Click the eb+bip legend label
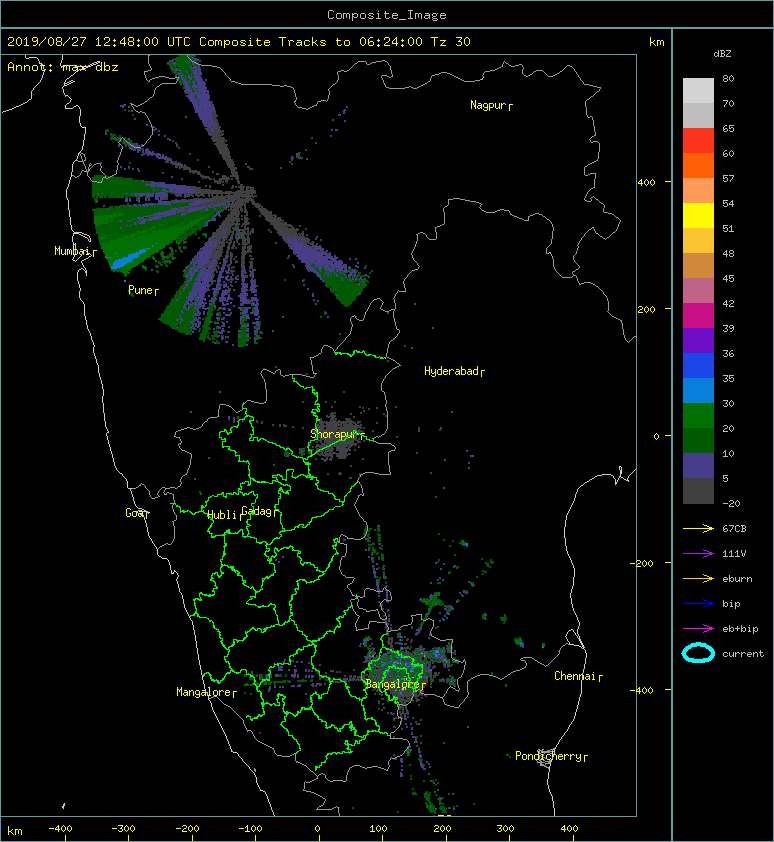This screenshot has width=774, height=842. click(x=740, y=629)
